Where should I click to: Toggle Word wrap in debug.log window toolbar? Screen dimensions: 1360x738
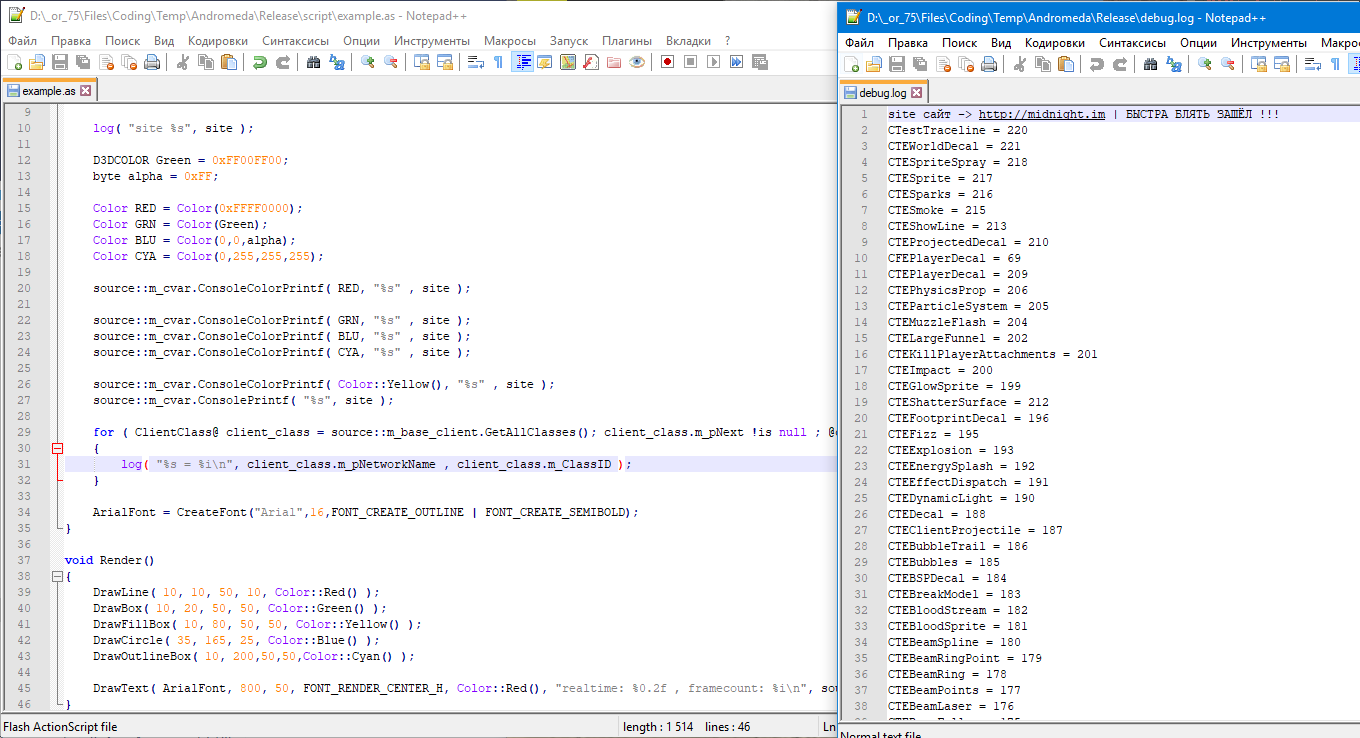click(1313, 64)
